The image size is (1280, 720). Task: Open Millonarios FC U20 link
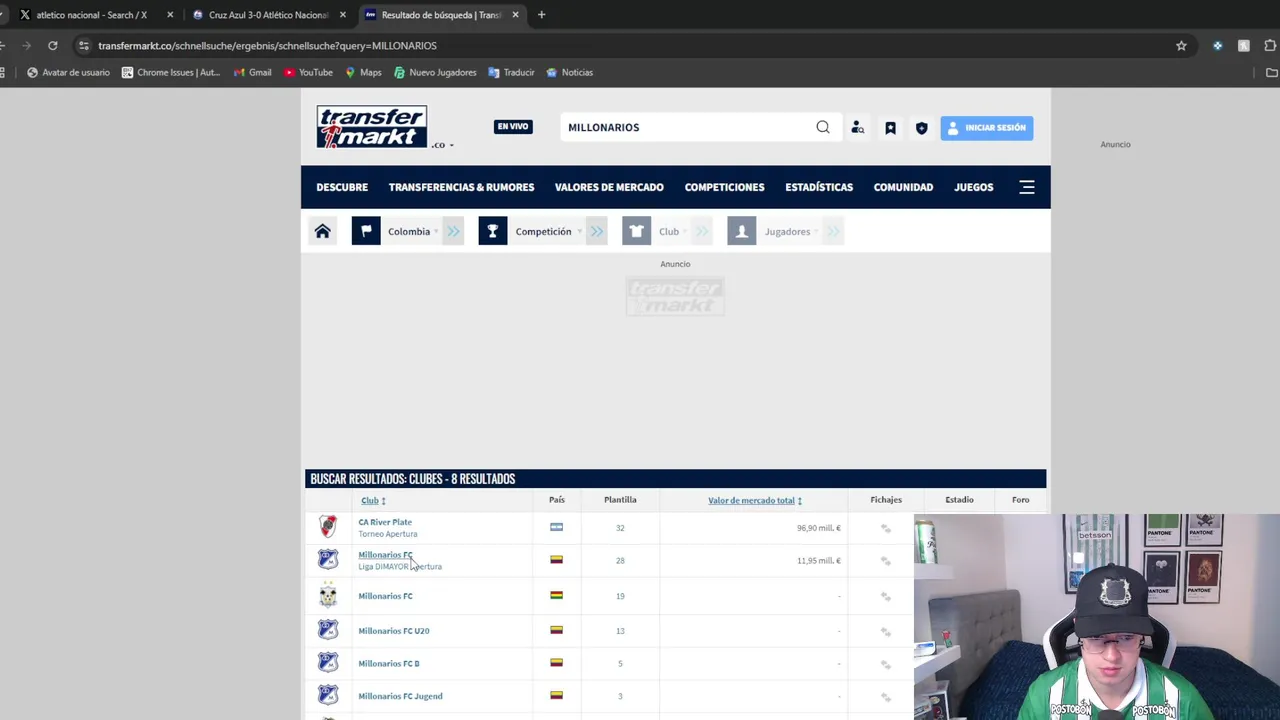point(394,631)
